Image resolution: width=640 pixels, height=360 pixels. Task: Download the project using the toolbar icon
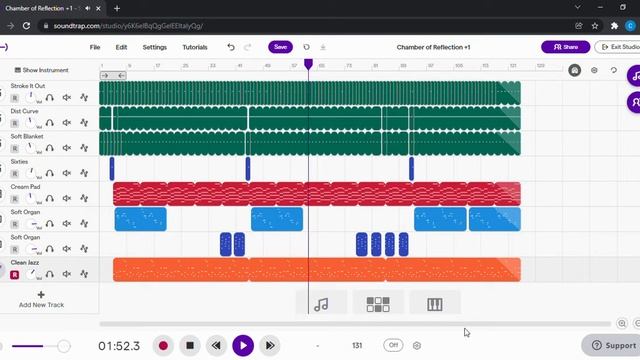(323, 47)
